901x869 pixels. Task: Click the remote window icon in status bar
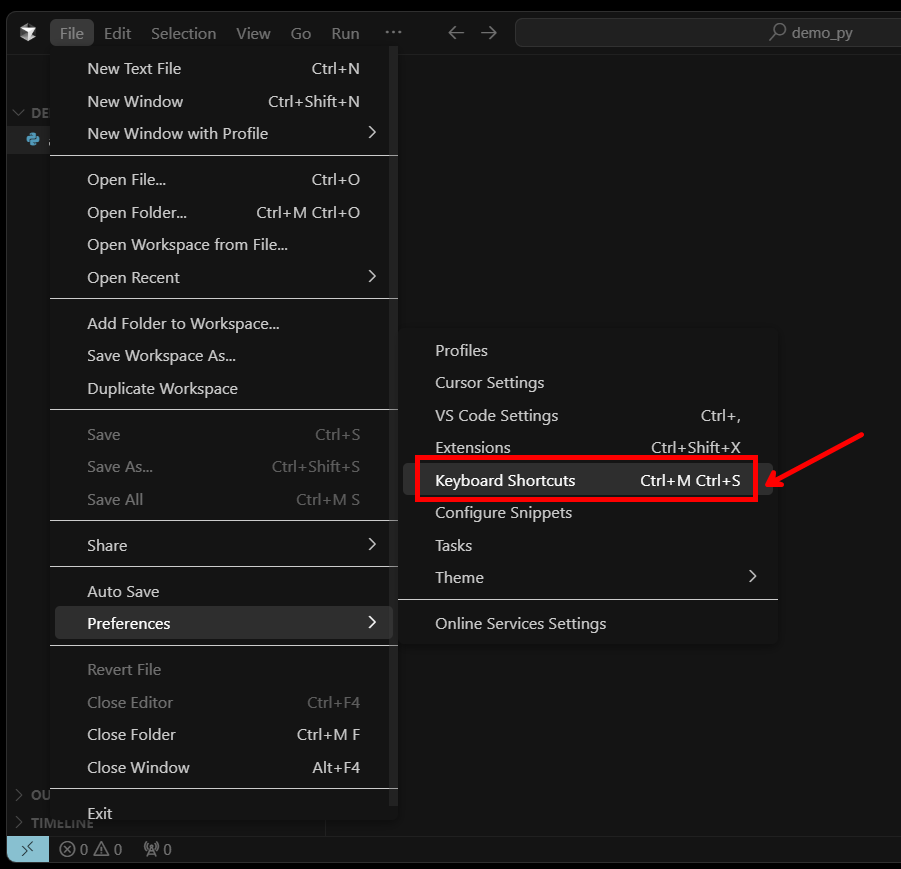pyautogui.click(x=28, y=849)
